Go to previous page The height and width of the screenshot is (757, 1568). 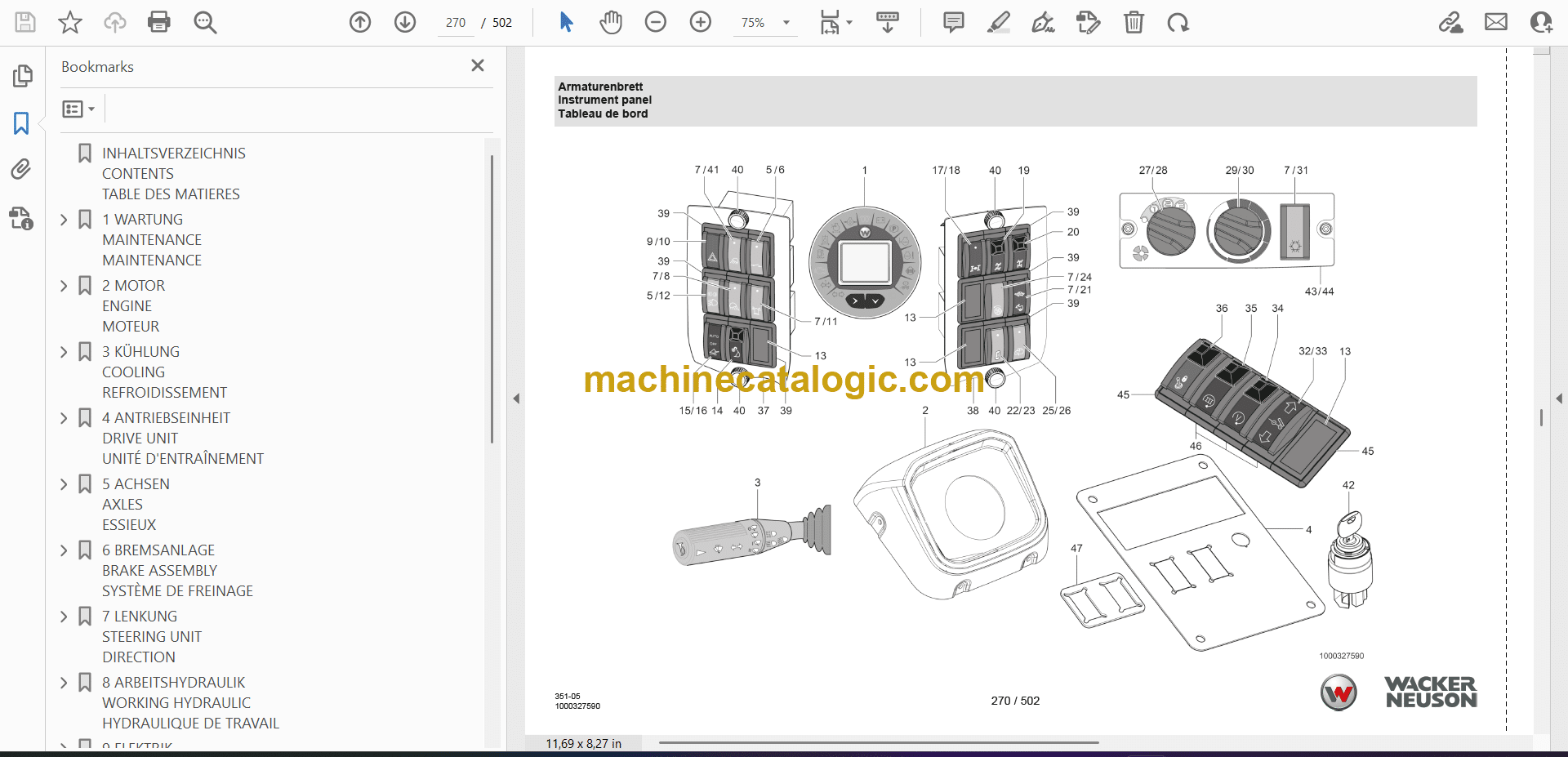(360, 22)
